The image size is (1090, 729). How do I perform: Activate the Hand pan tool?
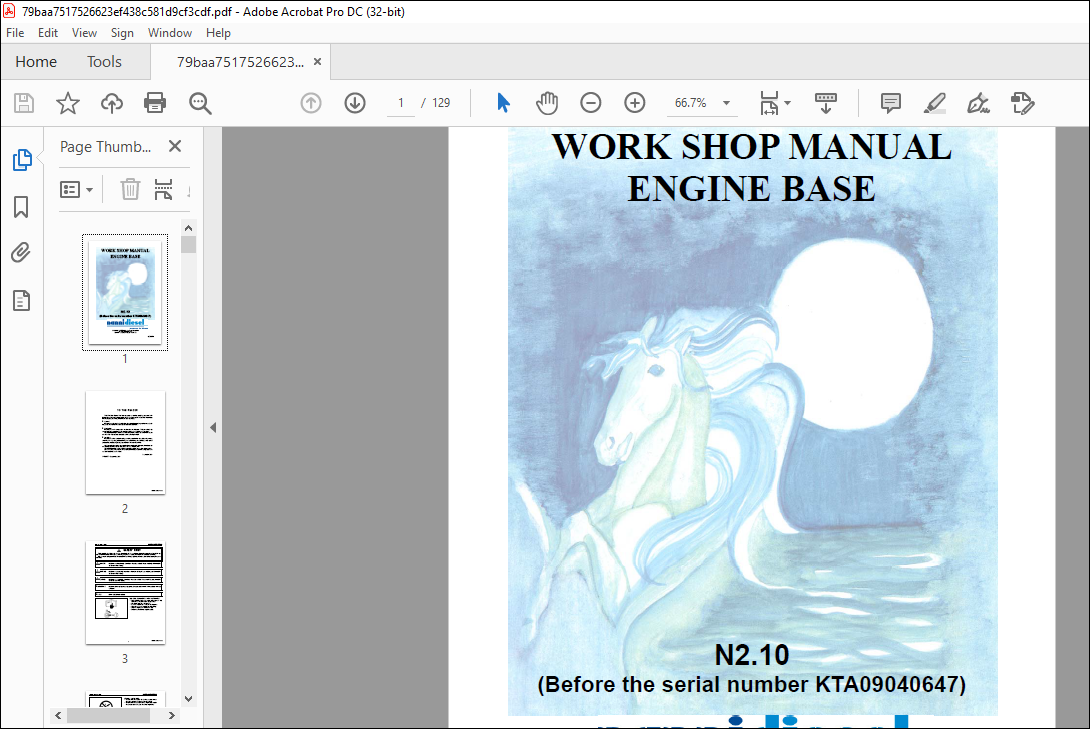coord(547,103)
